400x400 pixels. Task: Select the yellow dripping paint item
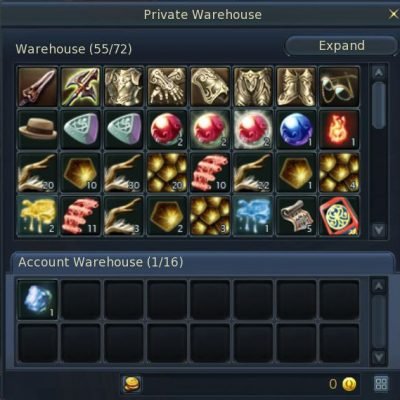coord(37,216)
